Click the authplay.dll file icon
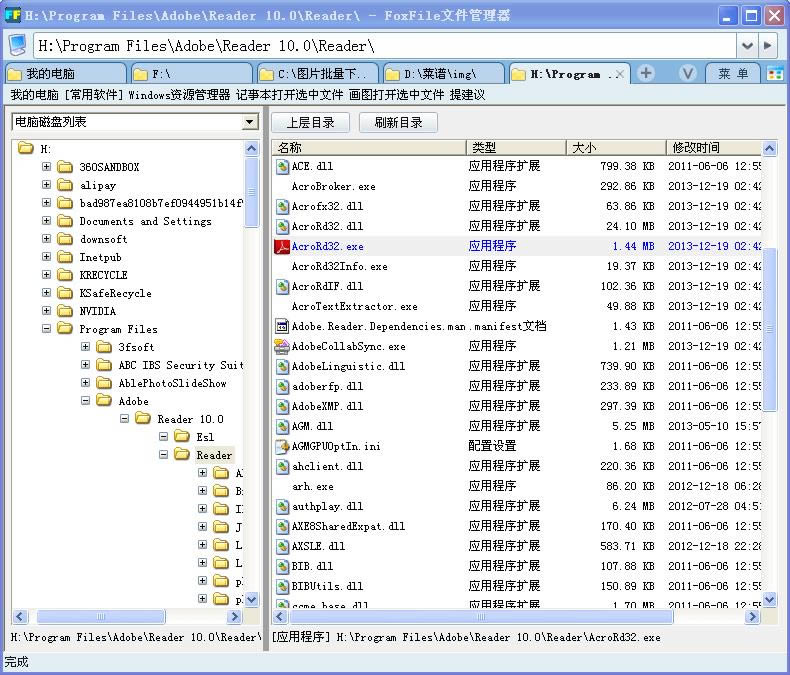 point(282,506)
